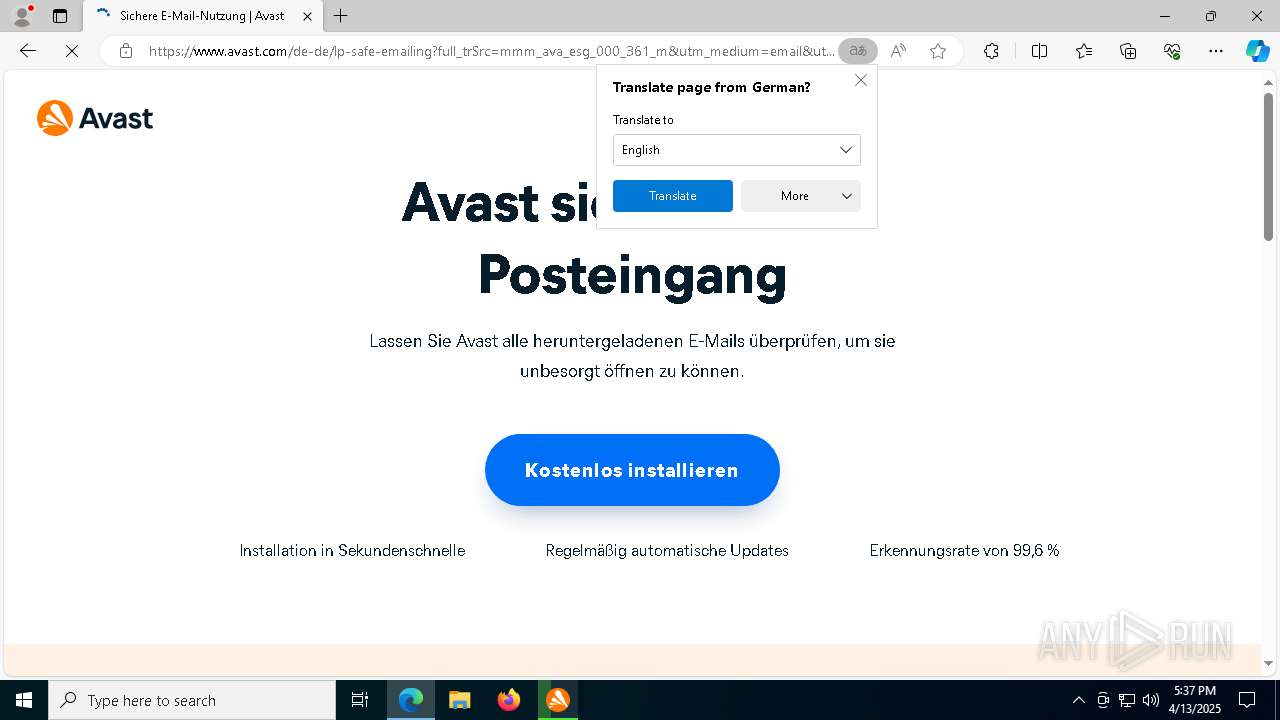Open Browser essentials heart icon

(x=1172, y=51)
